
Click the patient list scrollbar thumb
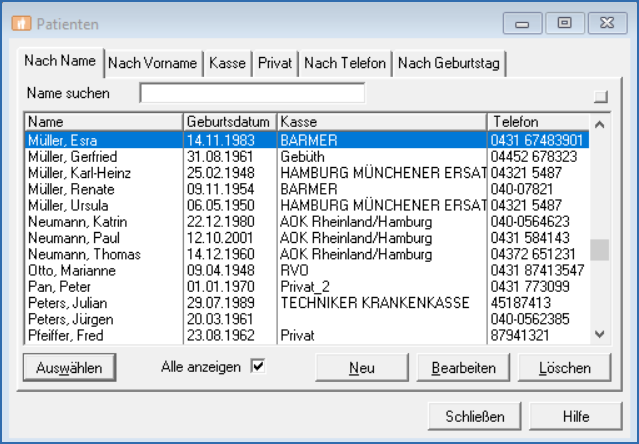pyautogui.click(x=599, y=250)
